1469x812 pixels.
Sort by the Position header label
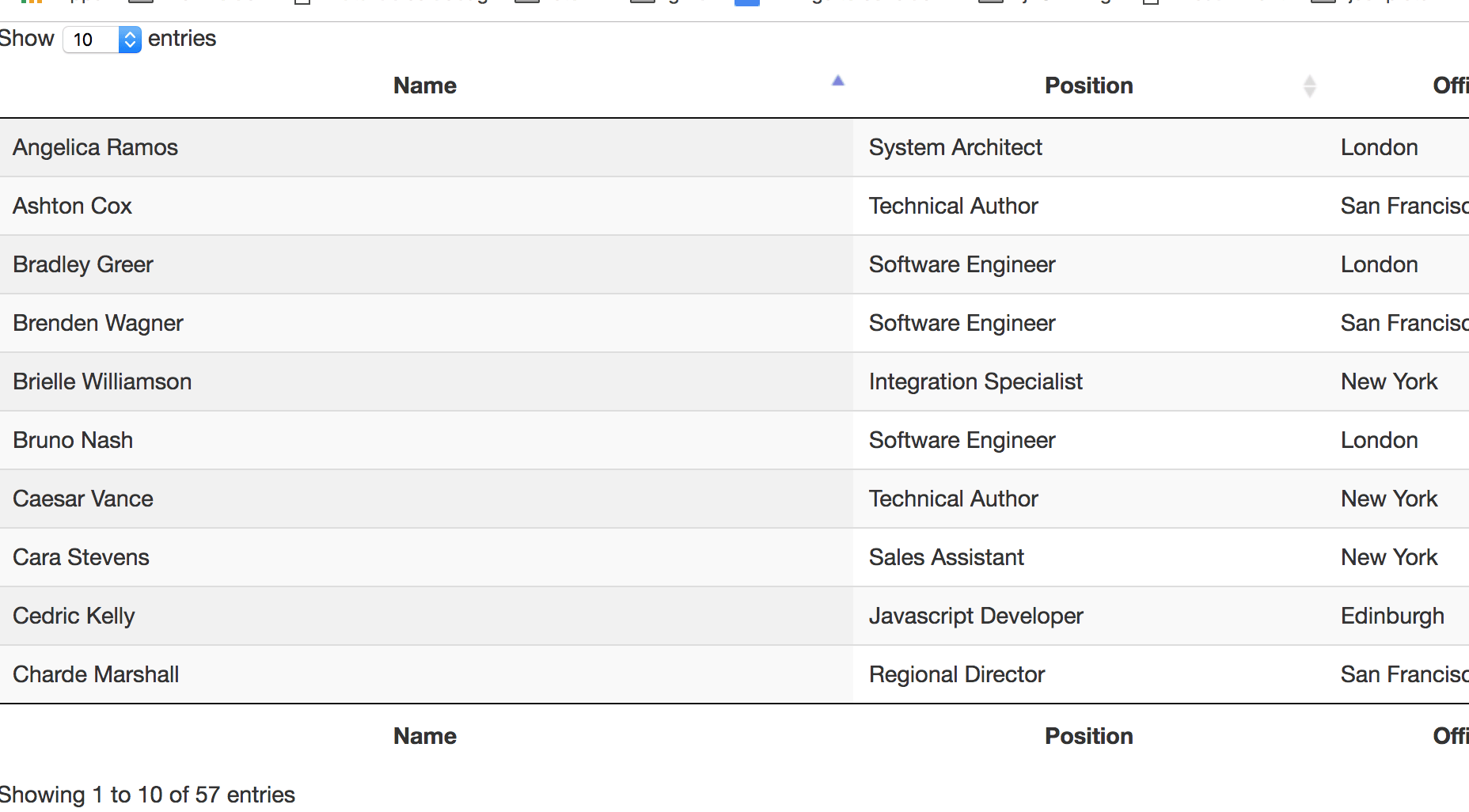tap(1088, 85)
